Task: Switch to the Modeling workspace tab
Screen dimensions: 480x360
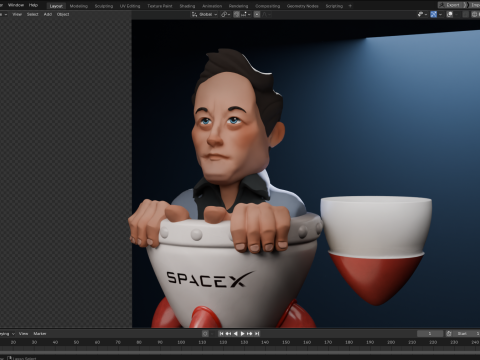Action: pos(79,6)
